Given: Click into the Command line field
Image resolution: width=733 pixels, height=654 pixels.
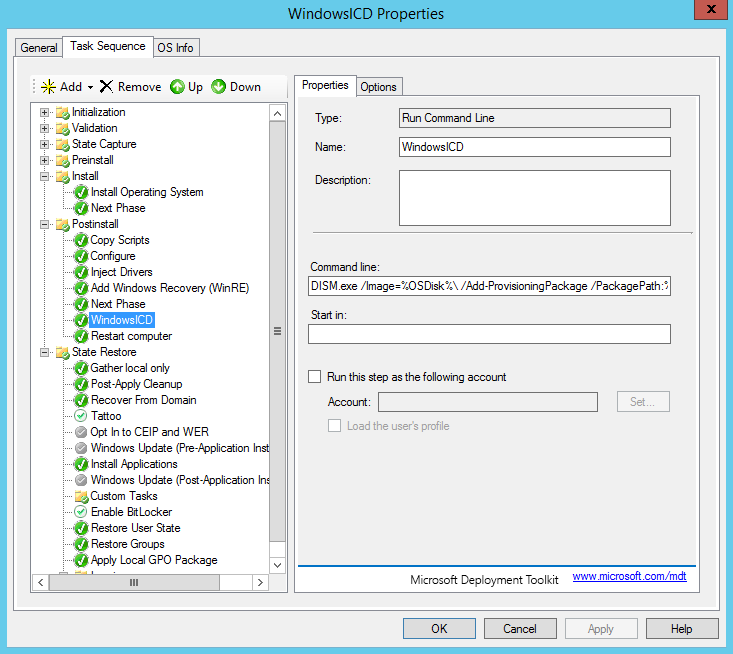Looking at the screenshot, I should tap(489, 286).
